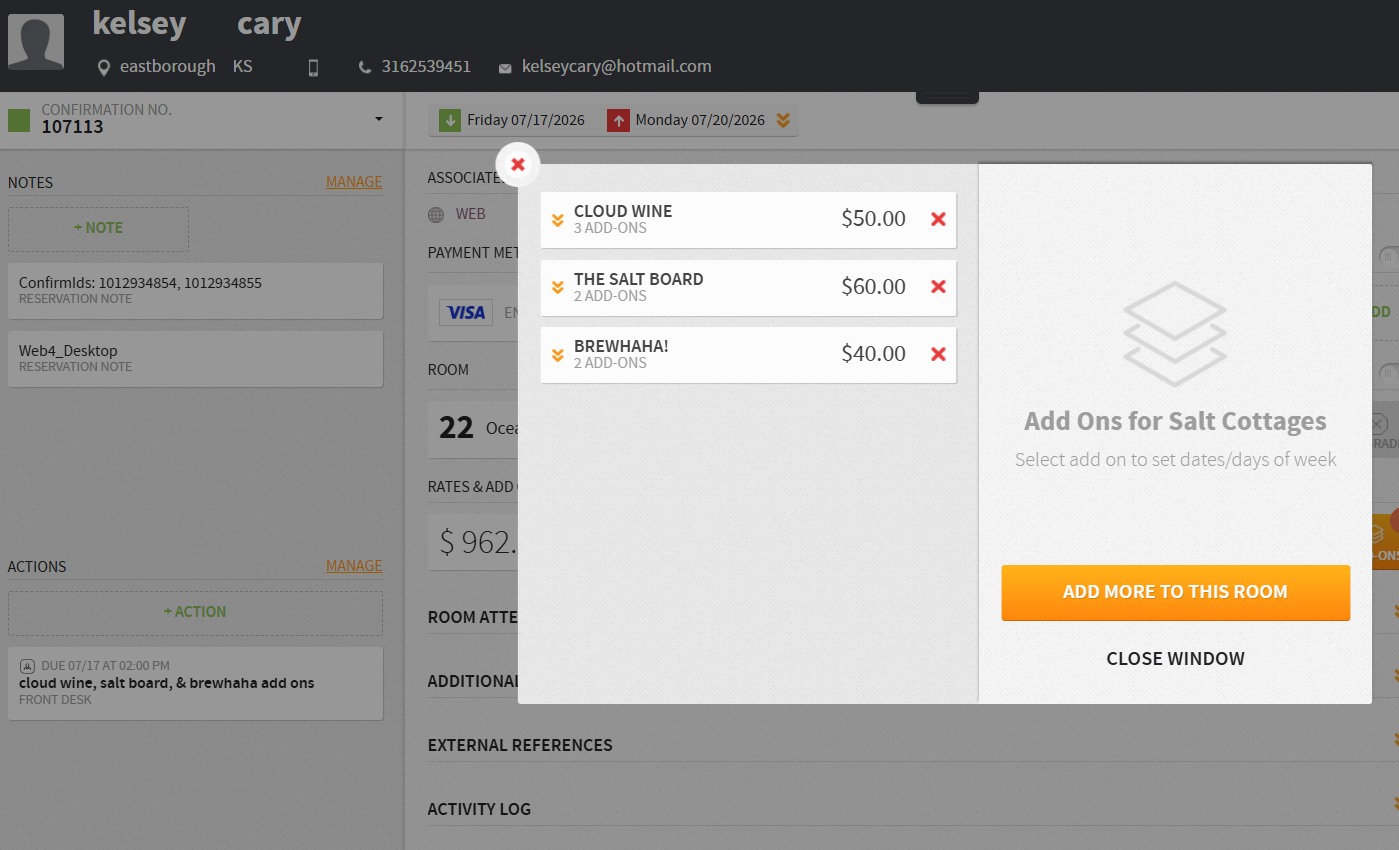
Task: Click the guest name kelsey cary
Action: pos(197,23)
